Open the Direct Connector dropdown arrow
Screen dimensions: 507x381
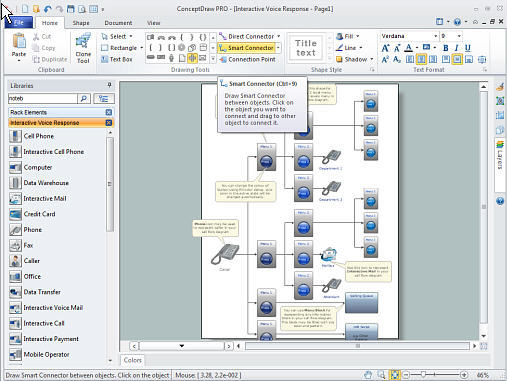pyautogui.click(x=278, y=36)
